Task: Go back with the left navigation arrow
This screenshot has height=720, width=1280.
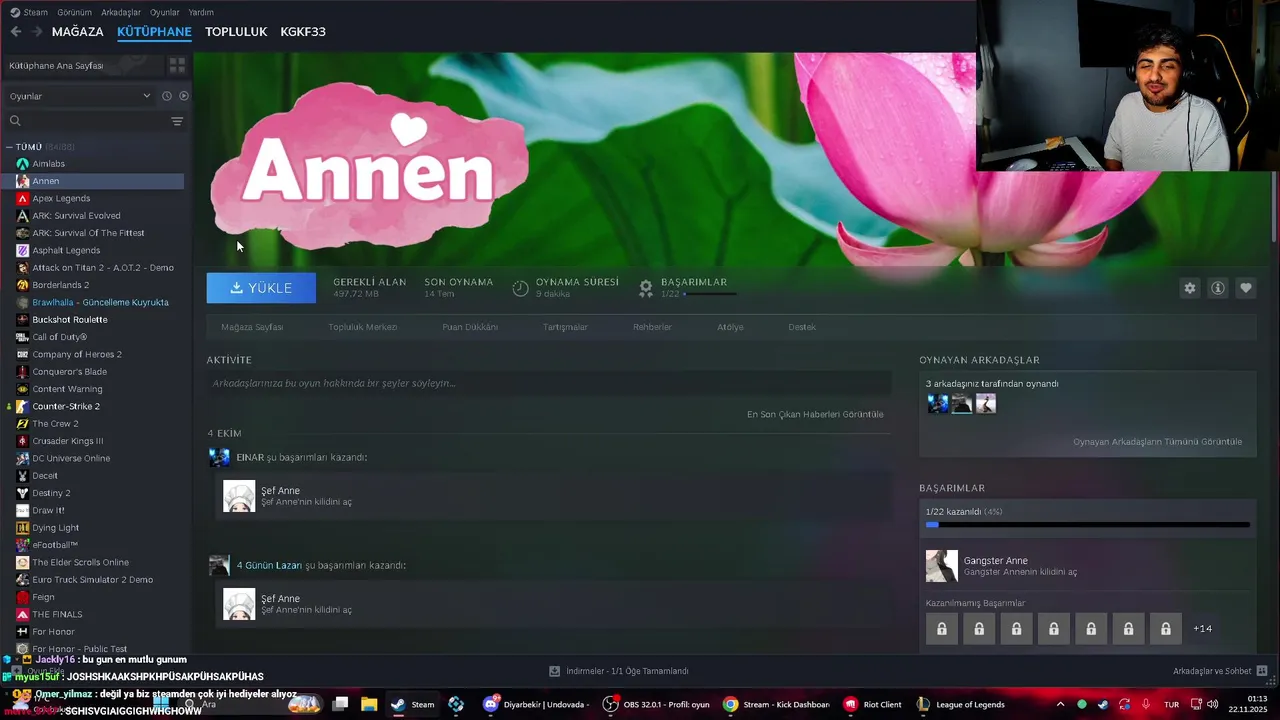Action: pyautogui.click(x=16, y=32)
